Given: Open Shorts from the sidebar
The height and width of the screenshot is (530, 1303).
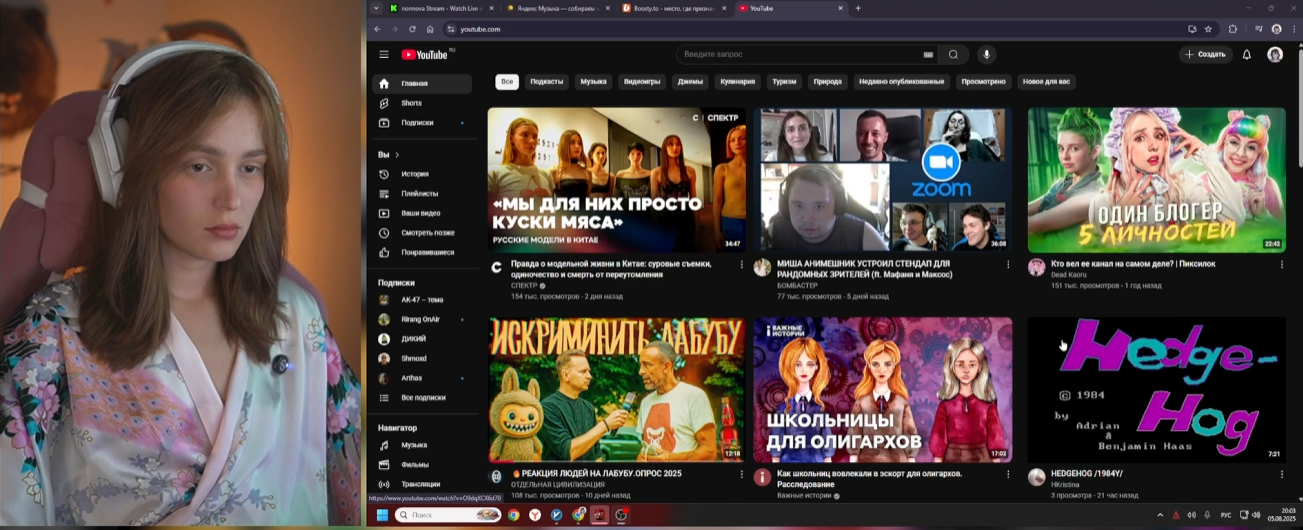Looking at the screenshot, I should click(x=422, y=103).
